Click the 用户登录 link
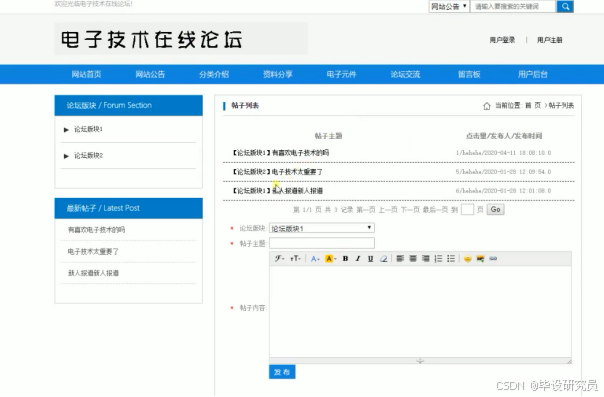This screenshot has width=604, height=397. (502, 40)
